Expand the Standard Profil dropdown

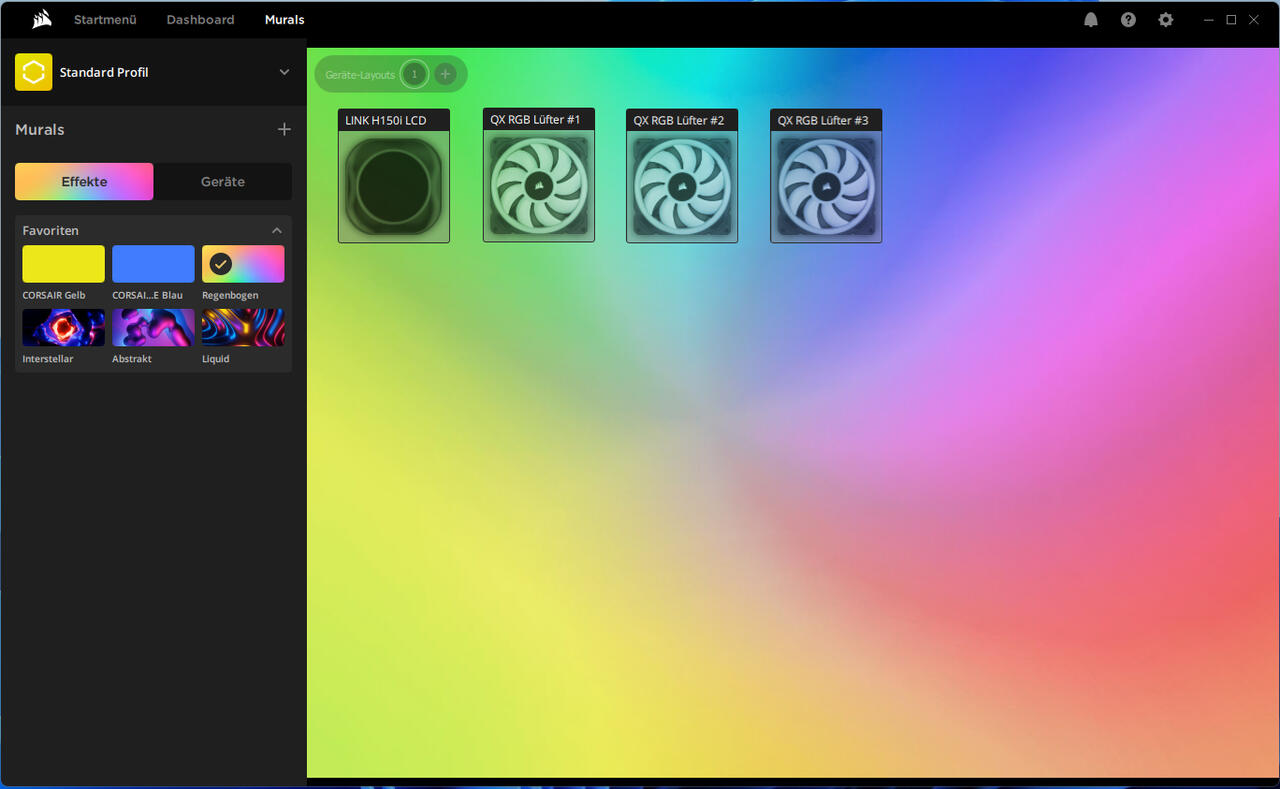[x=284, y=72]
